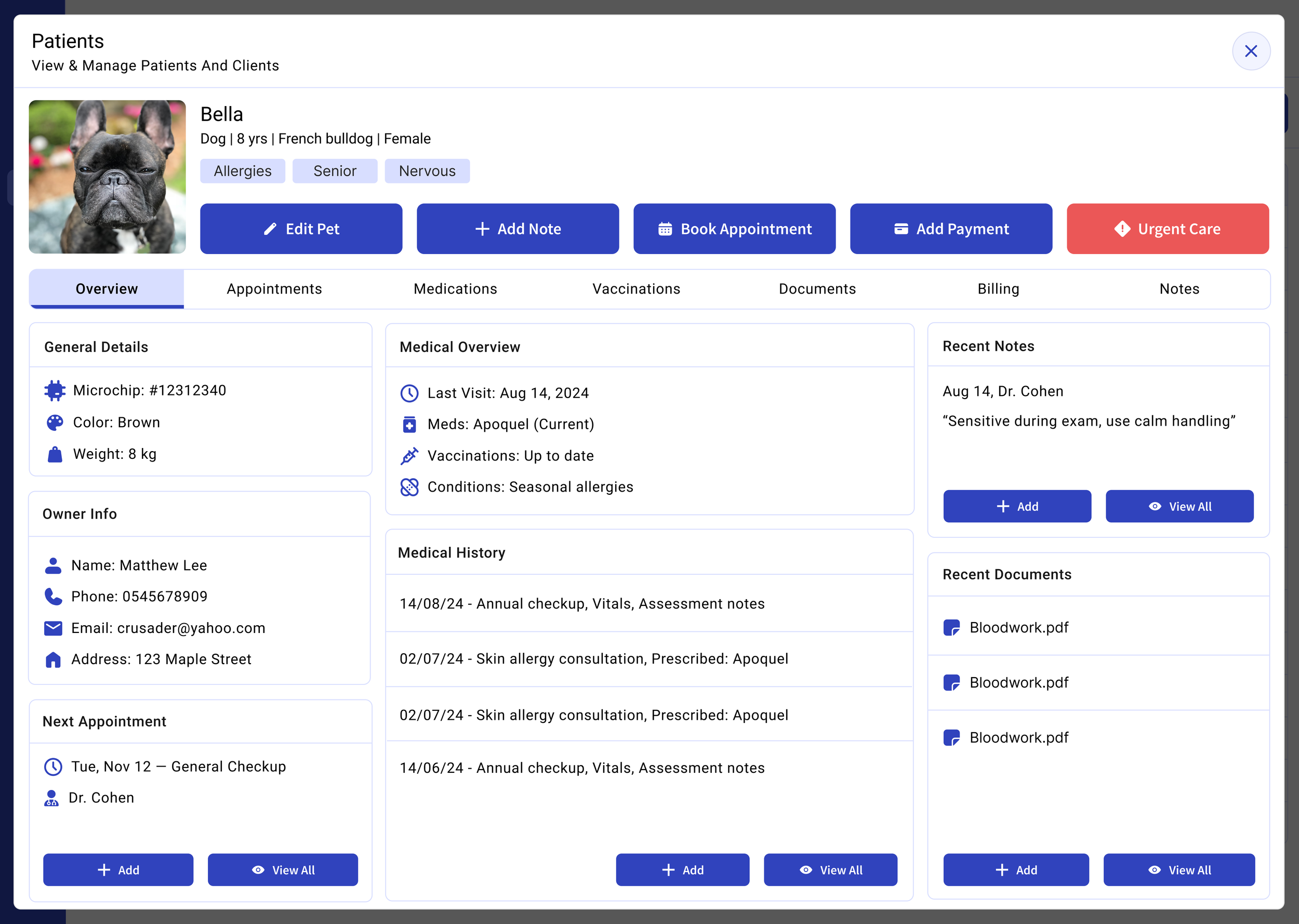Viewport: 1299px width, 924px height.
Task: View all Recent Notes
Action: pos(1179,506)
